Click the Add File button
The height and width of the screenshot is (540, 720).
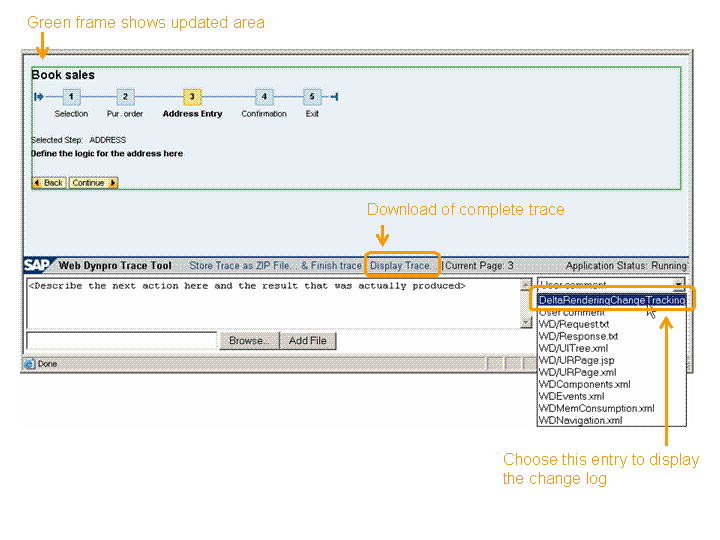click(308, 341)
